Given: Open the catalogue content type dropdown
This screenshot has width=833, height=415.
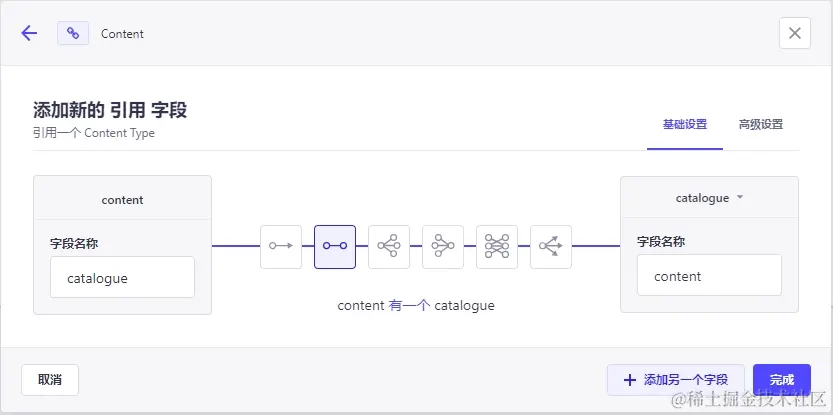Looking at the screenshot, I should tap(709, 198).
